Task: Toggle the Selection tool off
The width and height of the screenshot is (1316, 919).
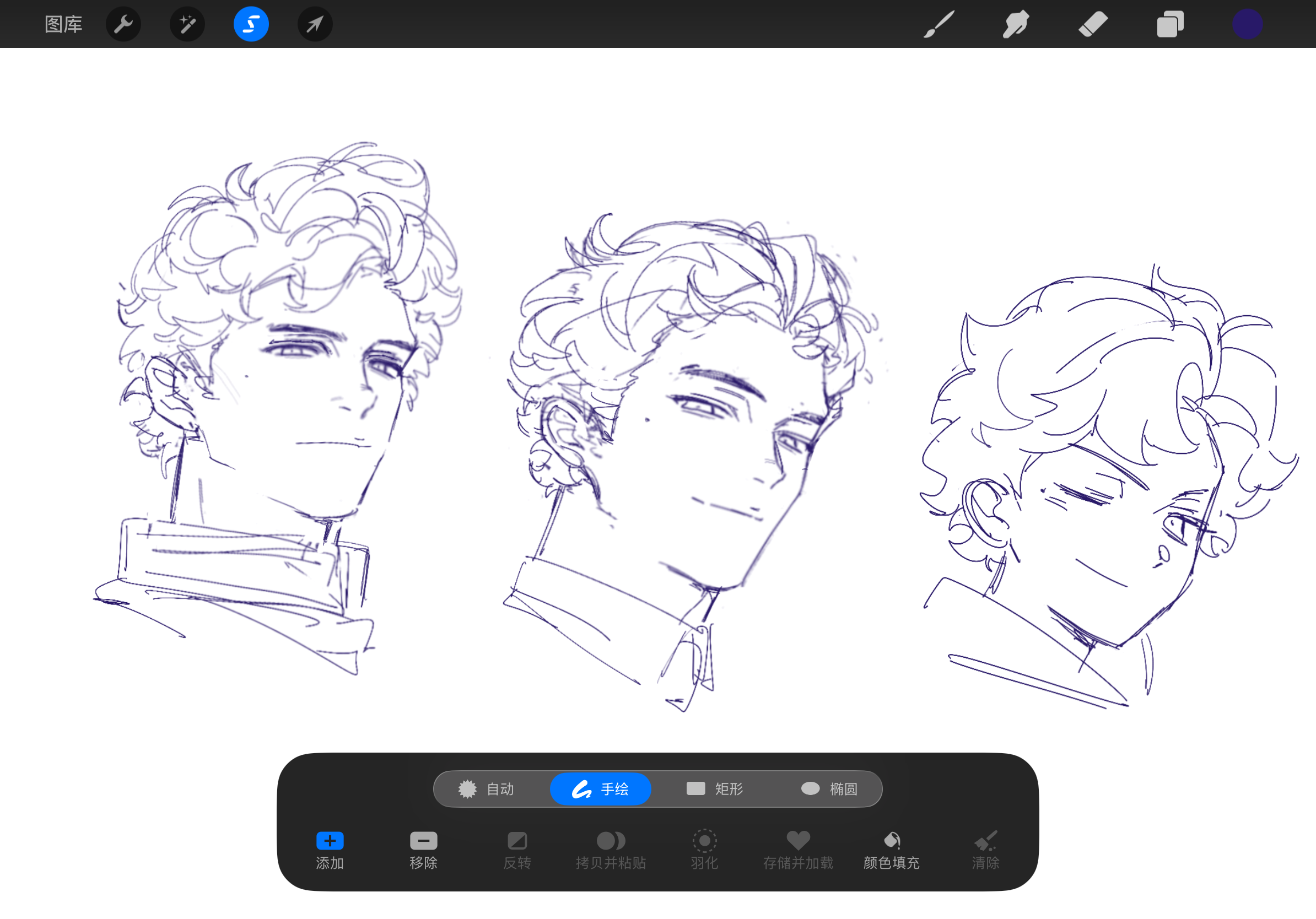Action: click(251, 24)
